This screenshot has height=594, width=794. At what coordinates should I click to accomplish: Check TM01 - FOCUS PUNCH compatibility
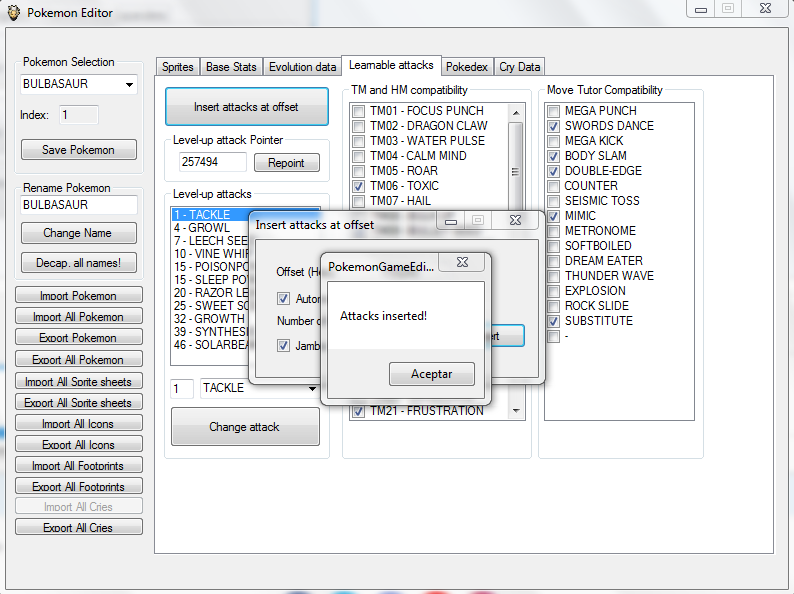coord(358,111)
